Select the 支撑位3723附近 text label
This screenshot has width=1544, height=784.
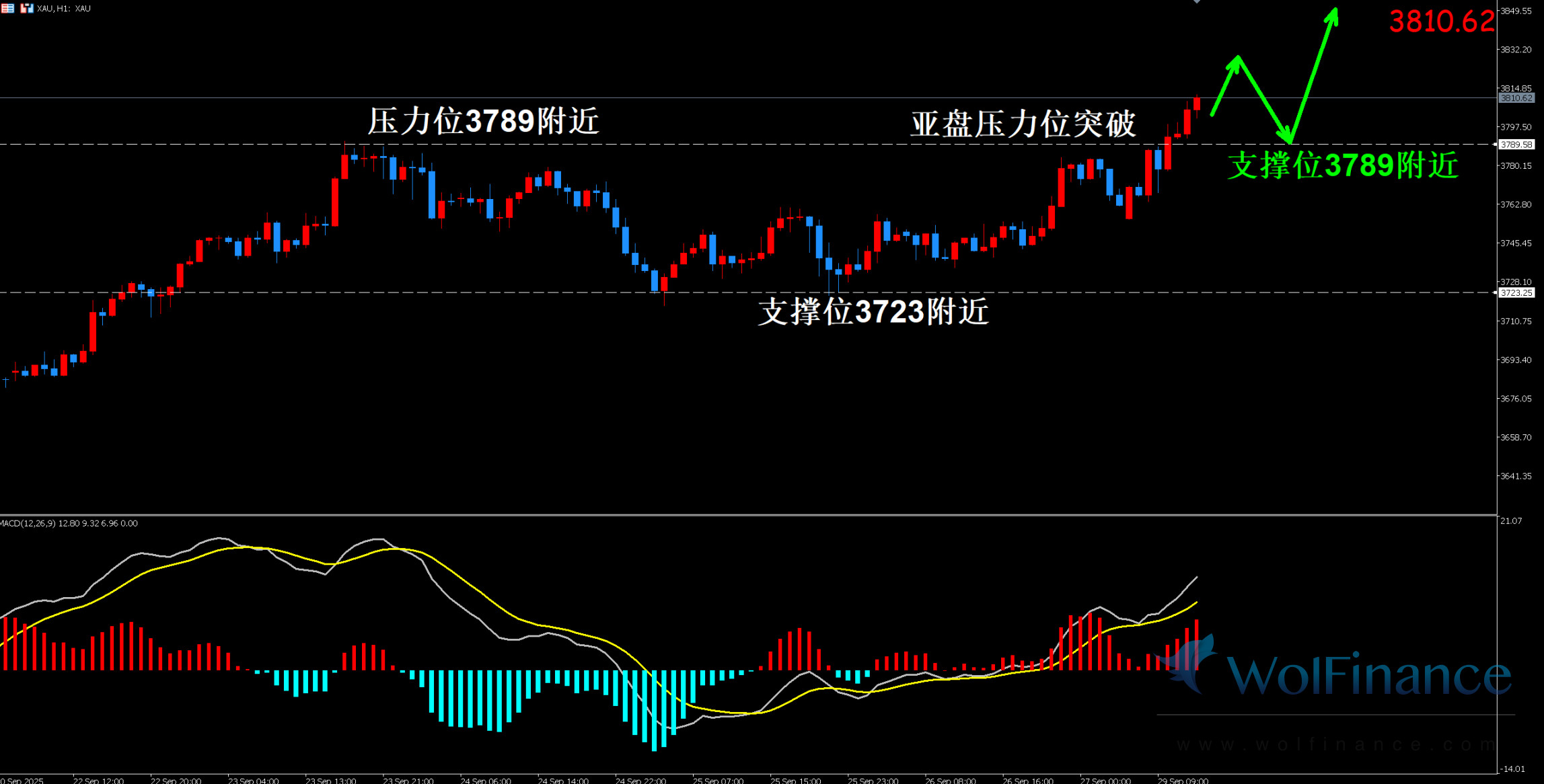coord(873,311)
